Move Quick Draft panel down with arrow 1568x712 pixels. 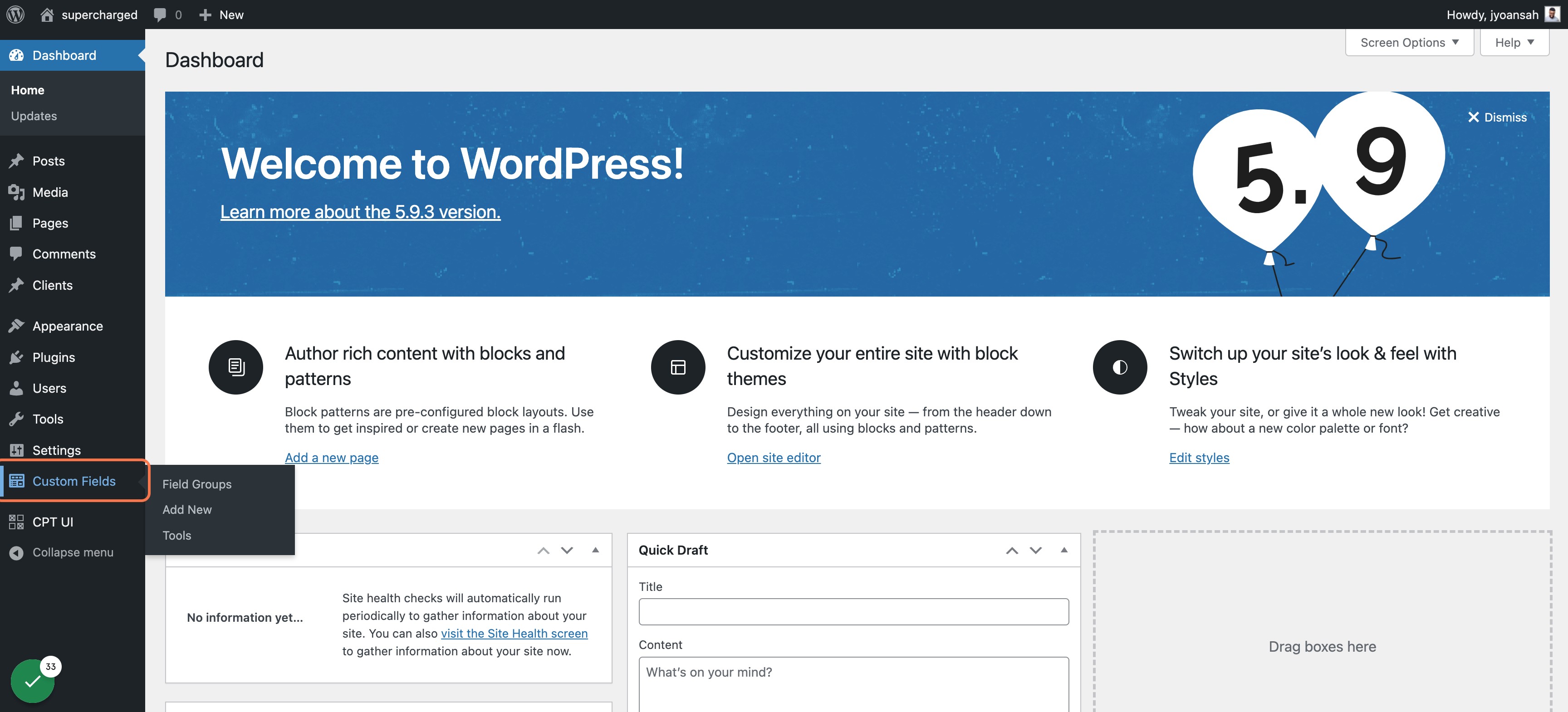click(1035, 550)
